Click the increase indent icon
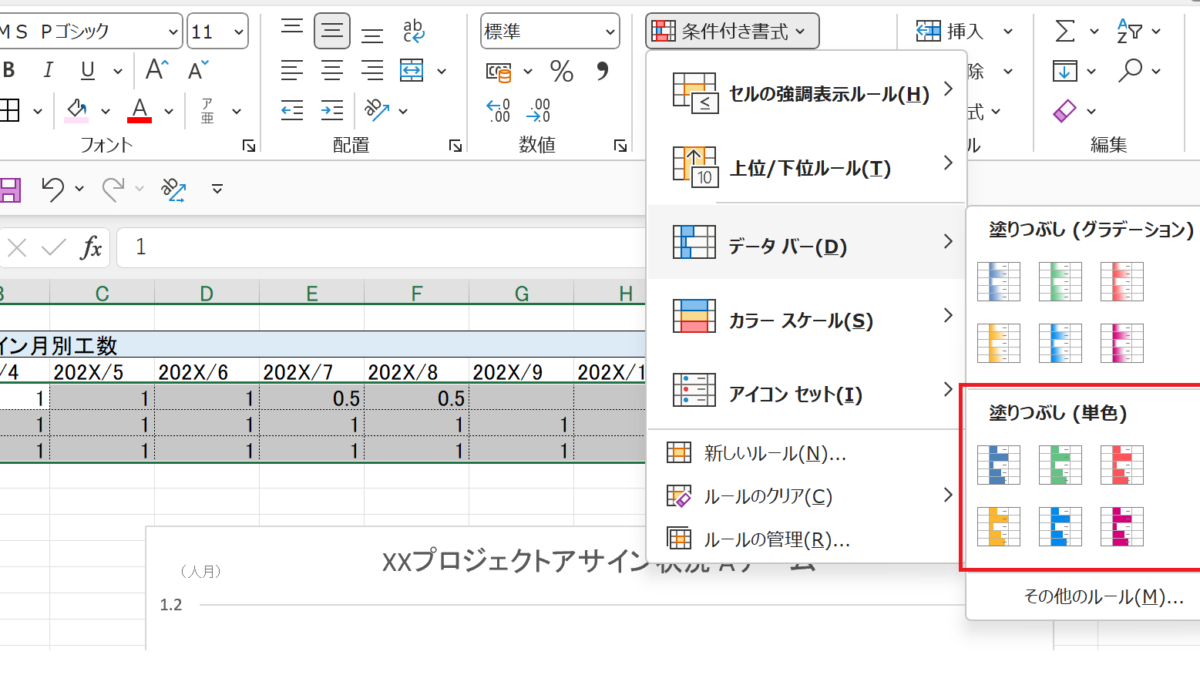Screen dimensions: 1200x675 pyautogui.click(x=332, y=109)
